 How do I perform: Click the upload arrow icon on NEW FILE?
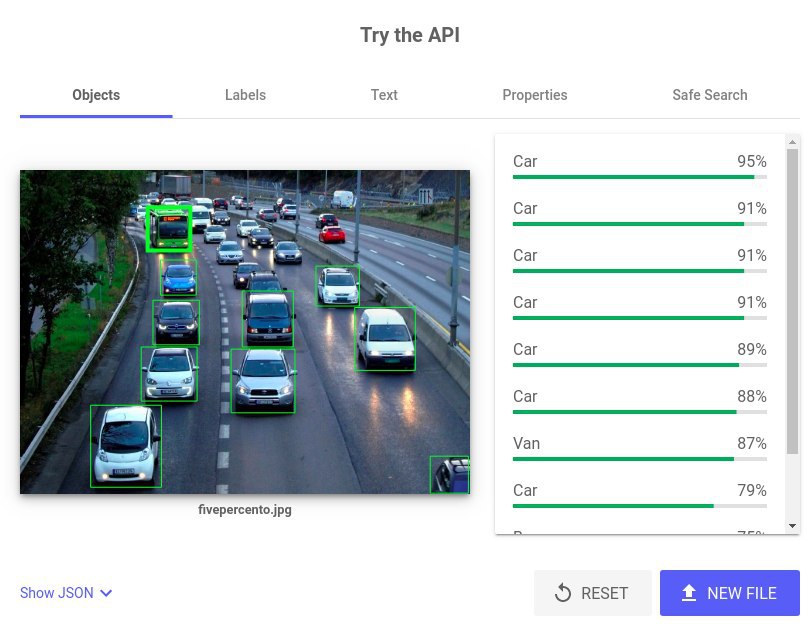(689, 593)
